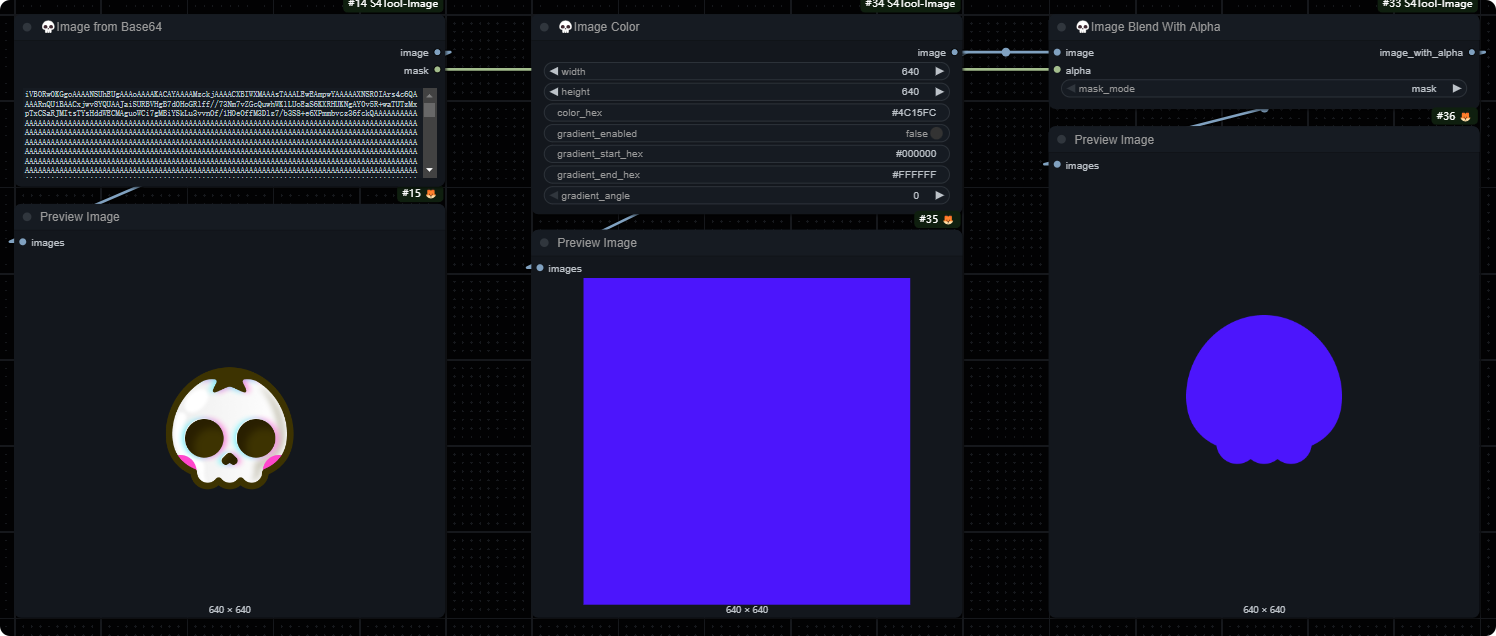This screenshot has width=1496, height=636.
Task: Increase width with the right arrow
Action: click(x=939, y=72)
